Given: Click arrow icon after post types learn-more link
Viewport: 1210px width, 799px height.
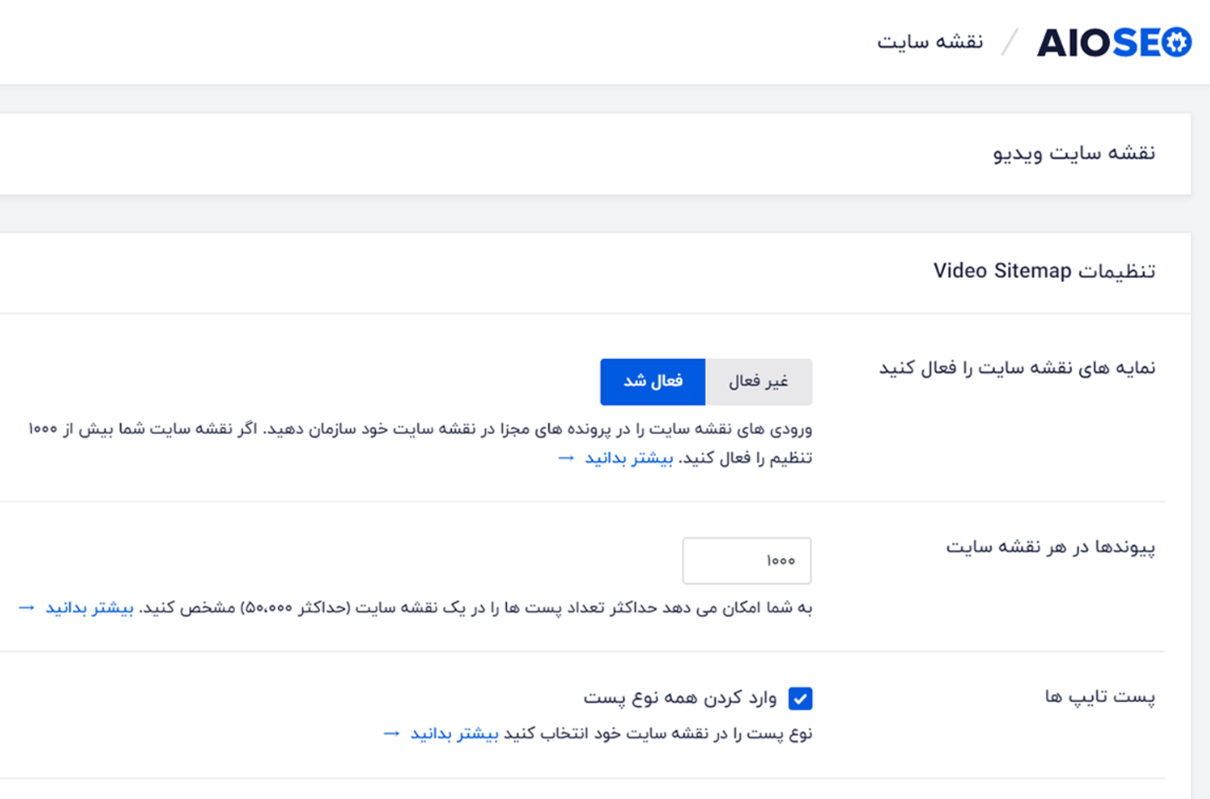Looking at the screenshot, I should pyautogui.click(x=392, y=733).
